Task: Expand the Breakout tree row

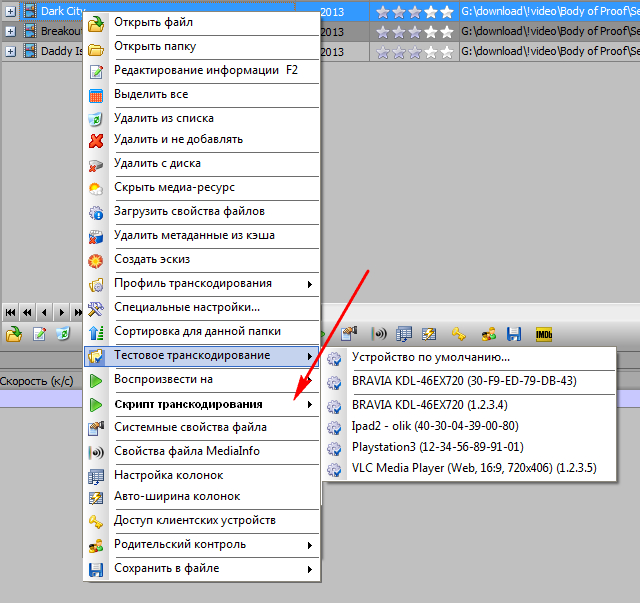Action: (x=10, y=31)
